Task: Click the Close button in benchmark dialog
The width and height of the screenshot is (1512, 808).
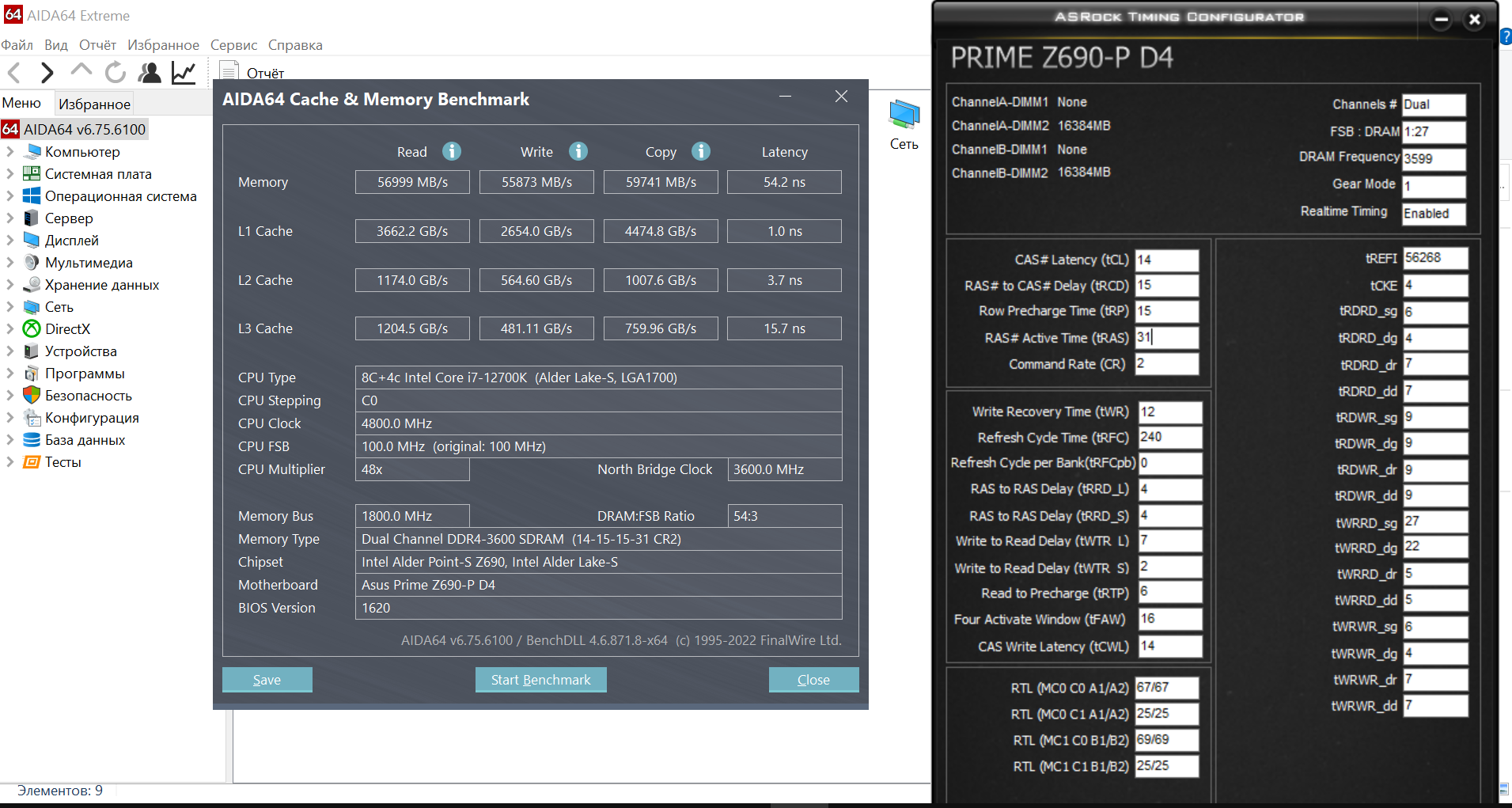Action: click(x=813, y=680)
